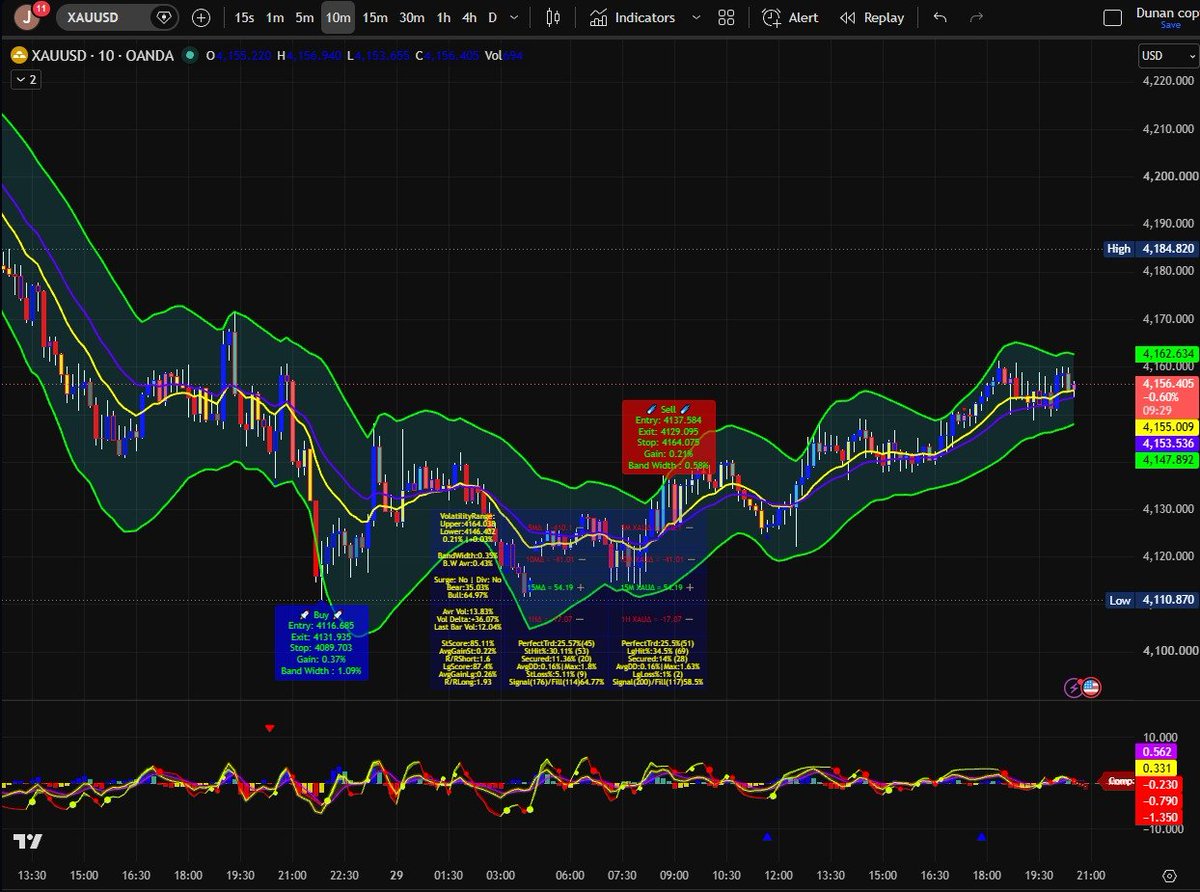Viewport: 1200px width, 892px height.
Task: Undo the last chart action
Action: pos(939,17)
